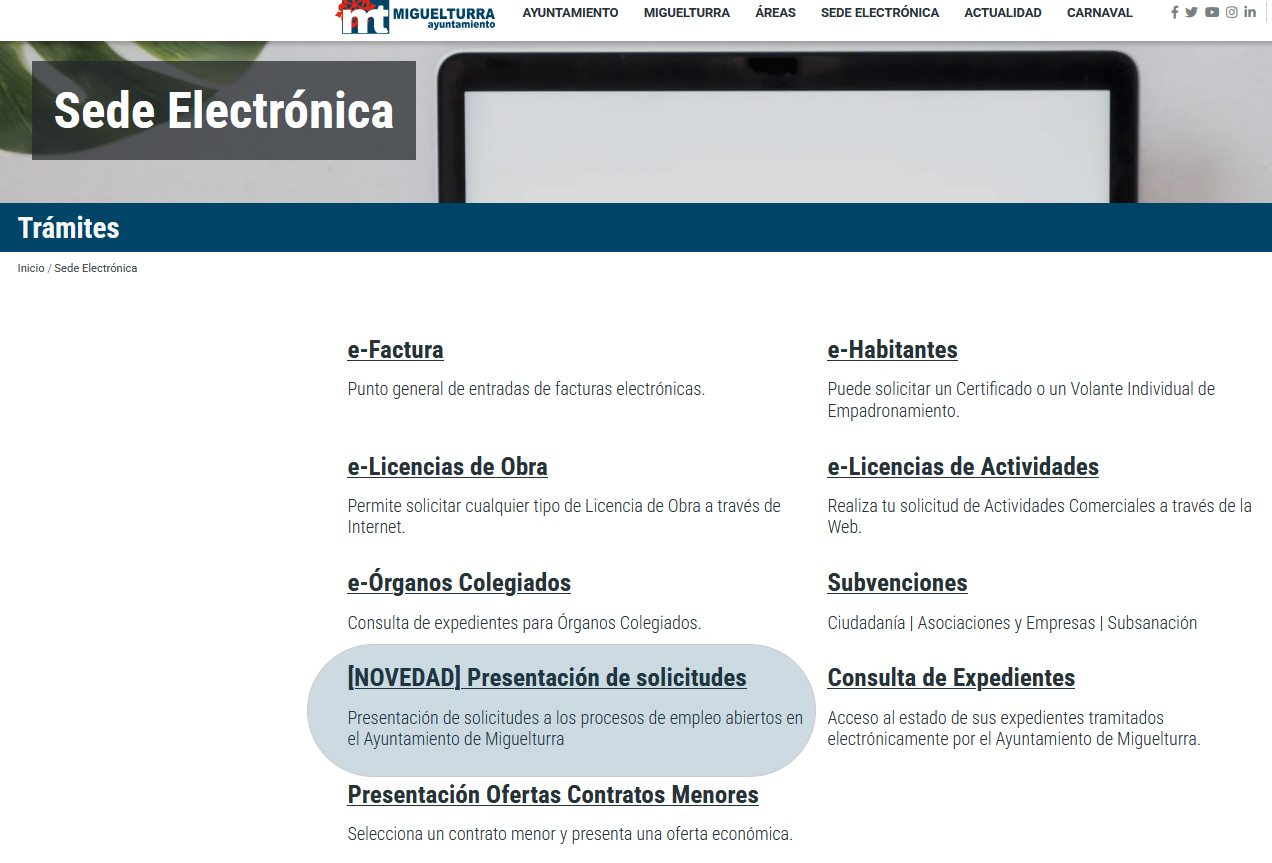
Task: Open the AYUNTAMIENTO menu
Action: tap(571, 13)
